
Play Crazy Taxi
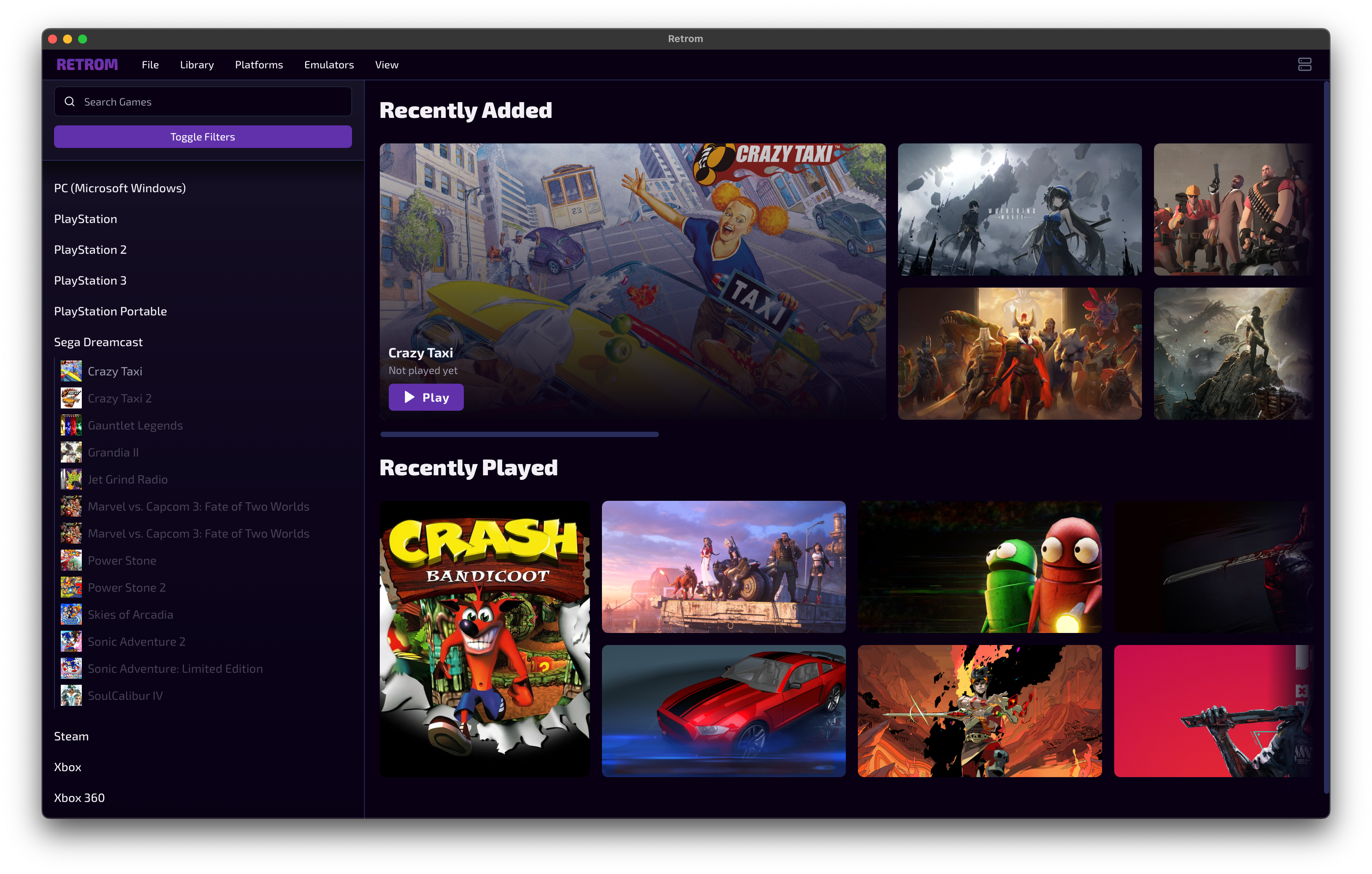point(426,397)
